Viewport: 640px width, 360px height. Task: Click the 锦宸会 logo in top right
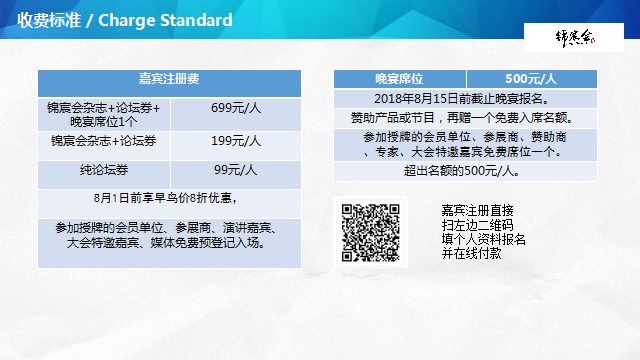[574, 38]
